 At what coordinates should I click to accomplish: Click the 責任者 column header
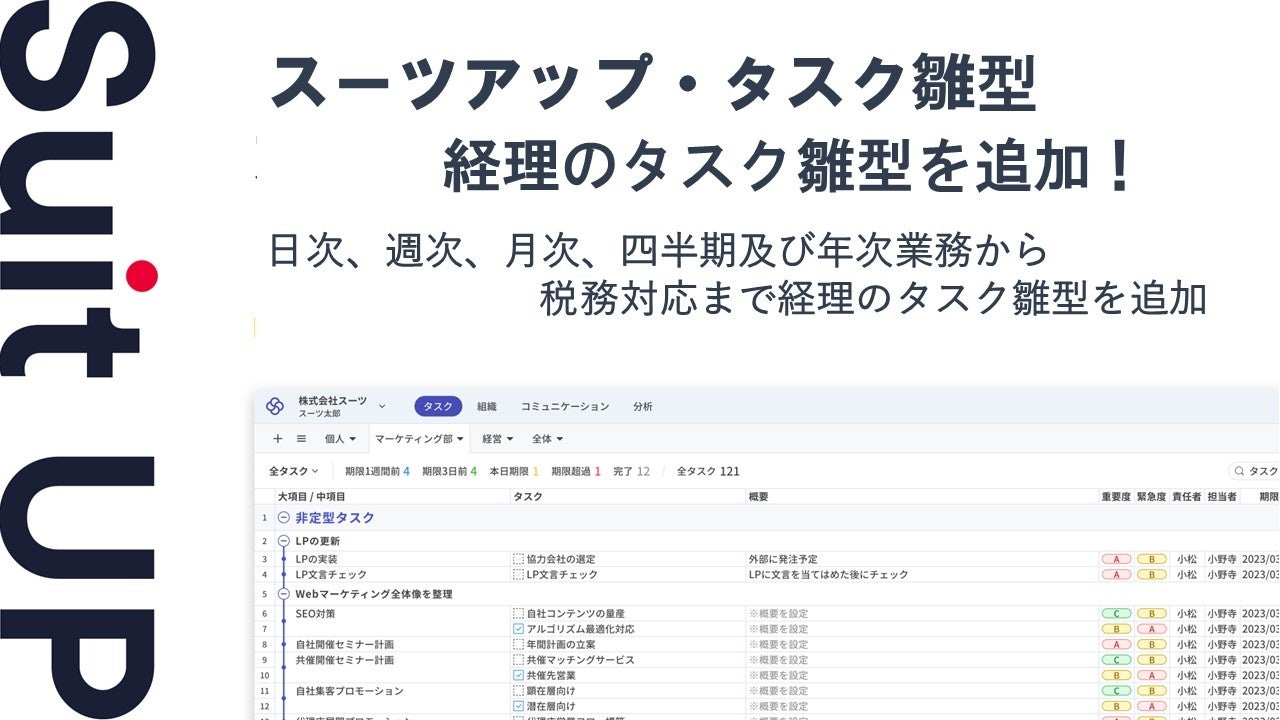point(1187,497)
